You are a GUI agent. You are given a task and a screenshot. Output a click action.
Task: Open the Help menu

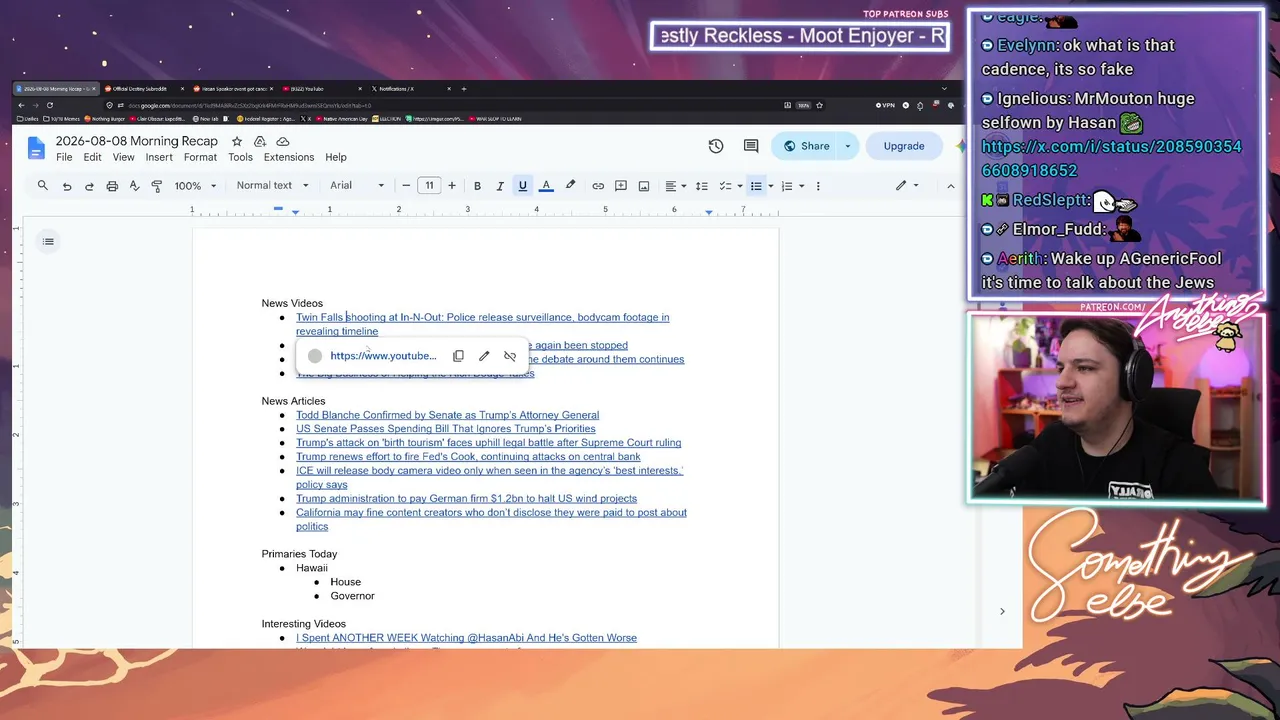[x=336, y=158]
